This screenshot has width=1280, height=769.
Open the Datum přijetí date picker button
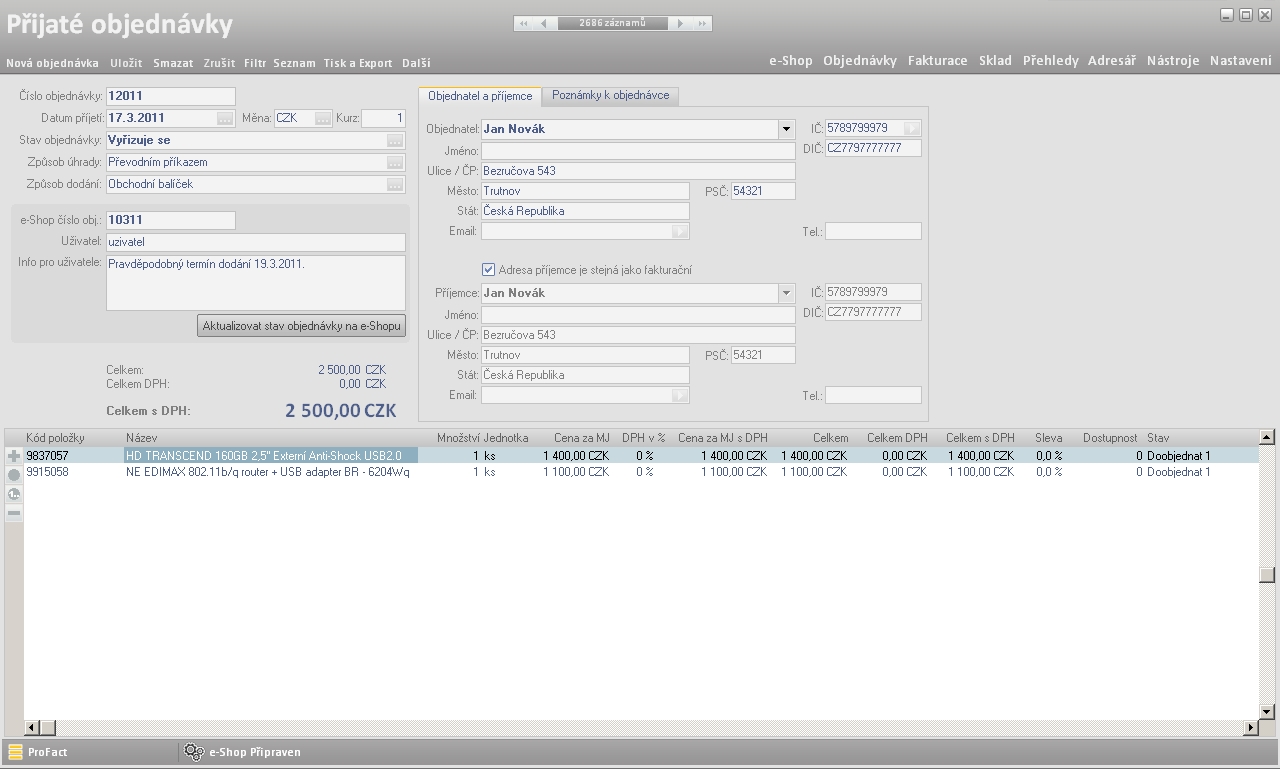(225, 118)
